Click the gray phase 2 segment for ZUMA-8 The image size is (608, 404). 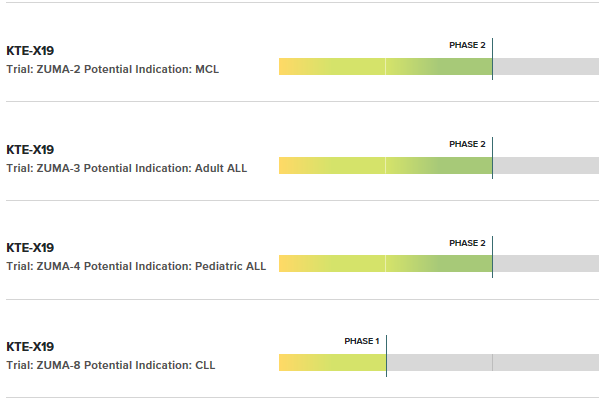point(440,363)
